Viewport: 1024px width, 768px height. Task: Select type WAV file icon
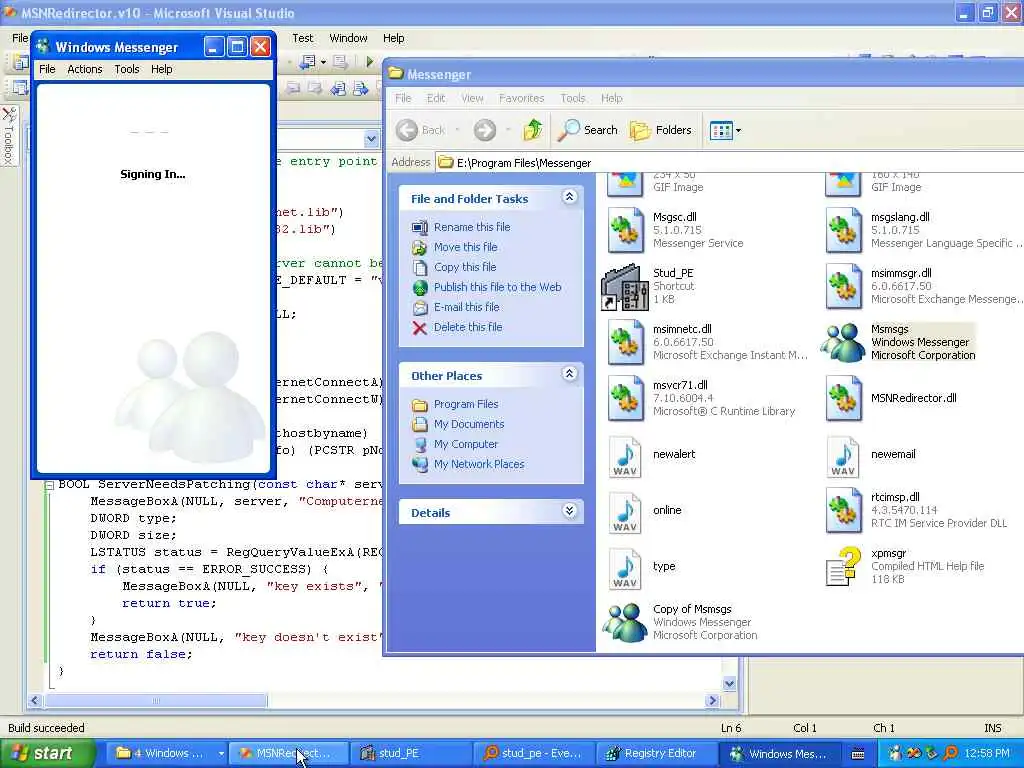(625, 568)
